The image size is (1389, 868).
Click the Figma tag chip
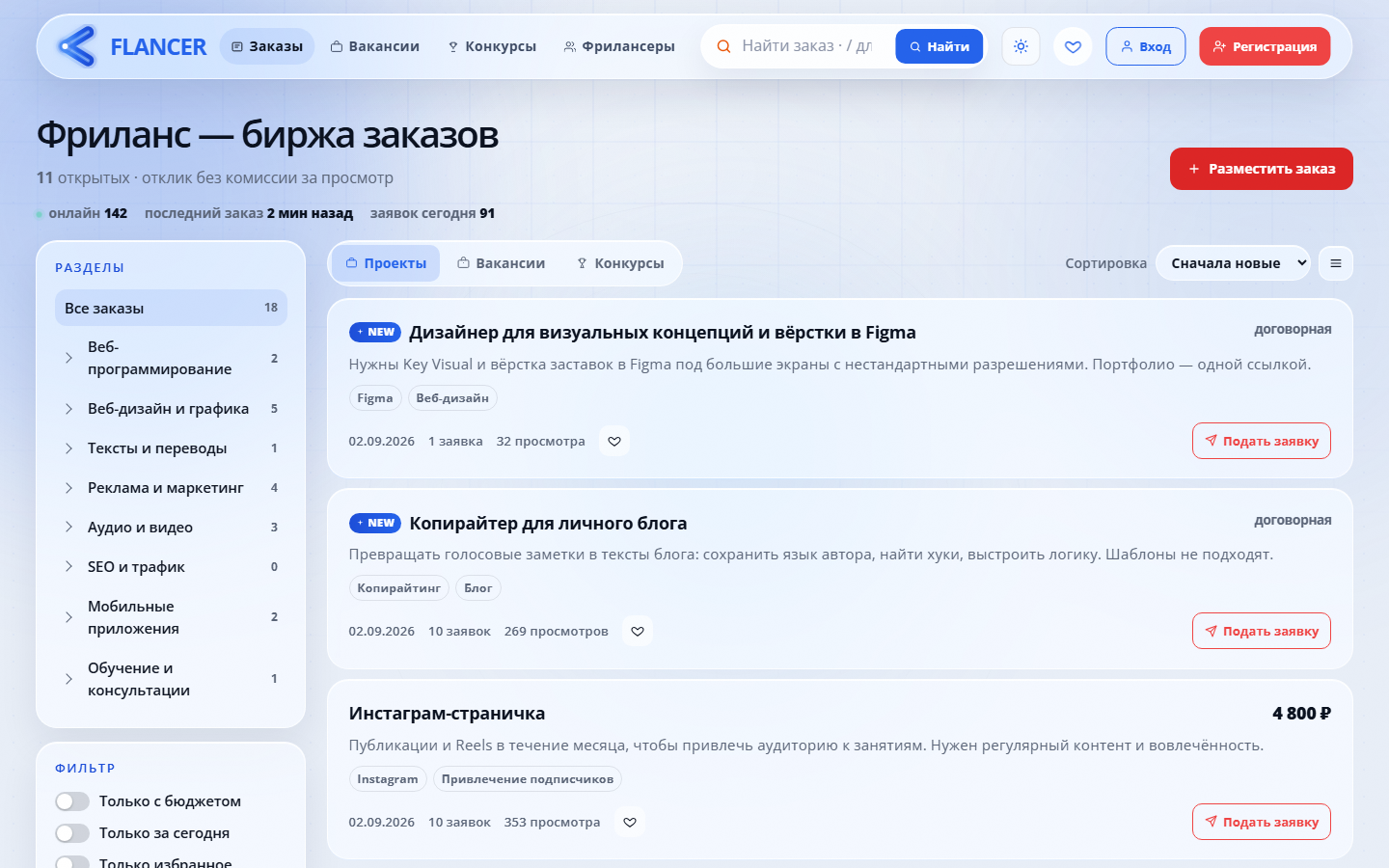click(x=375, y=398)
